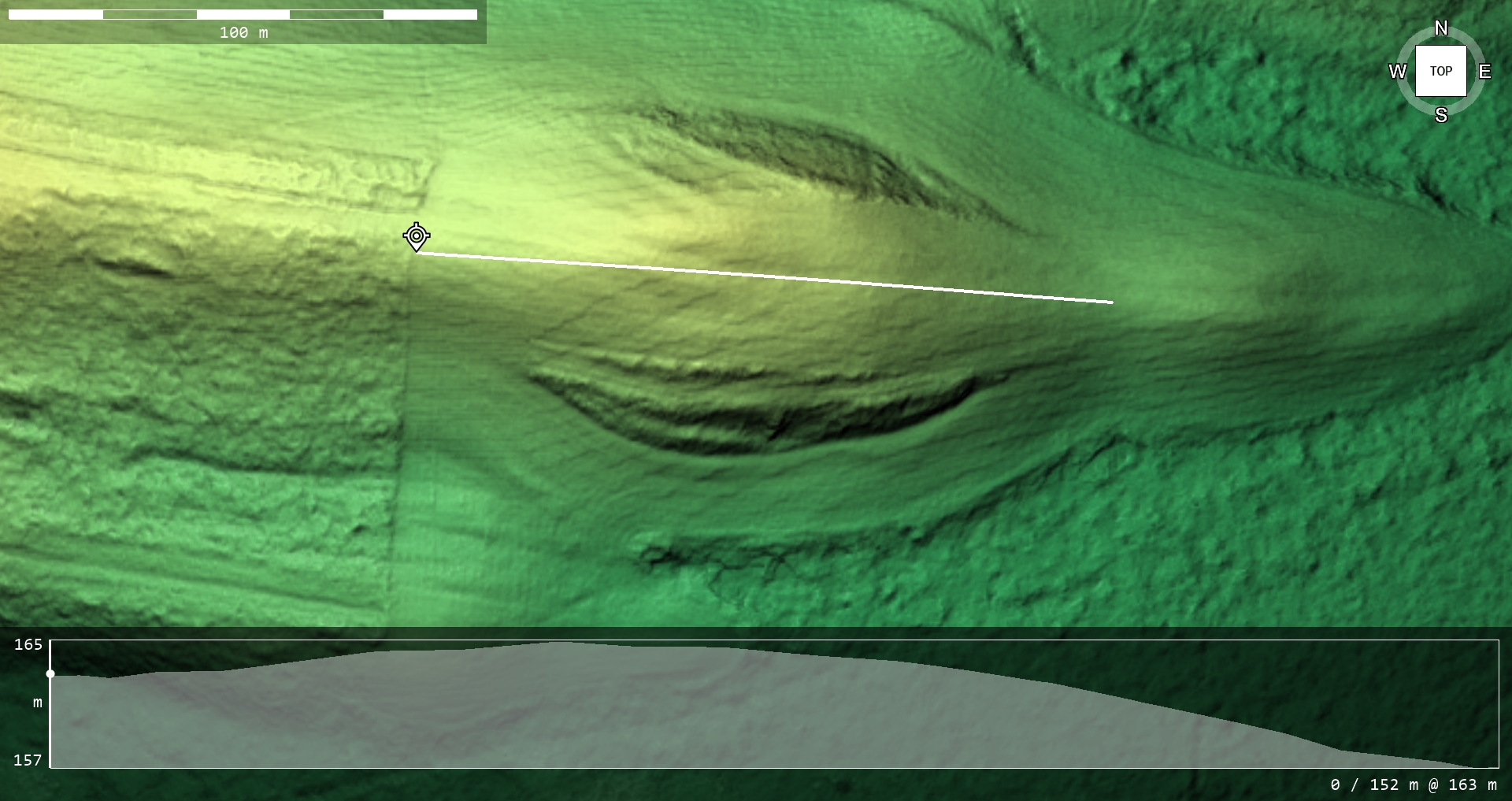The height and width of the screenshot is (801, 1512).
Task: Click the east endpoint of the measurement line
Action: pos(1111,302)
